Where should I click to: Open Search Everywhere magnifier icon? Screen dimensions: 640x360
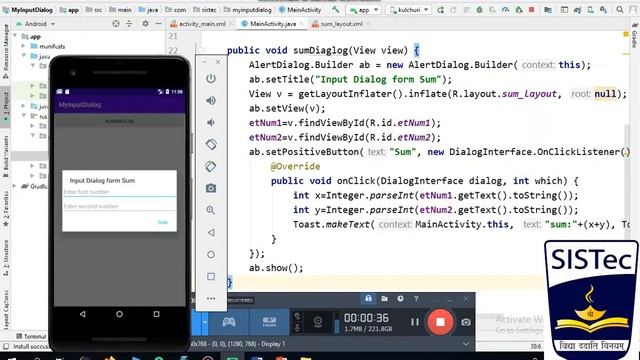[620, 9]
